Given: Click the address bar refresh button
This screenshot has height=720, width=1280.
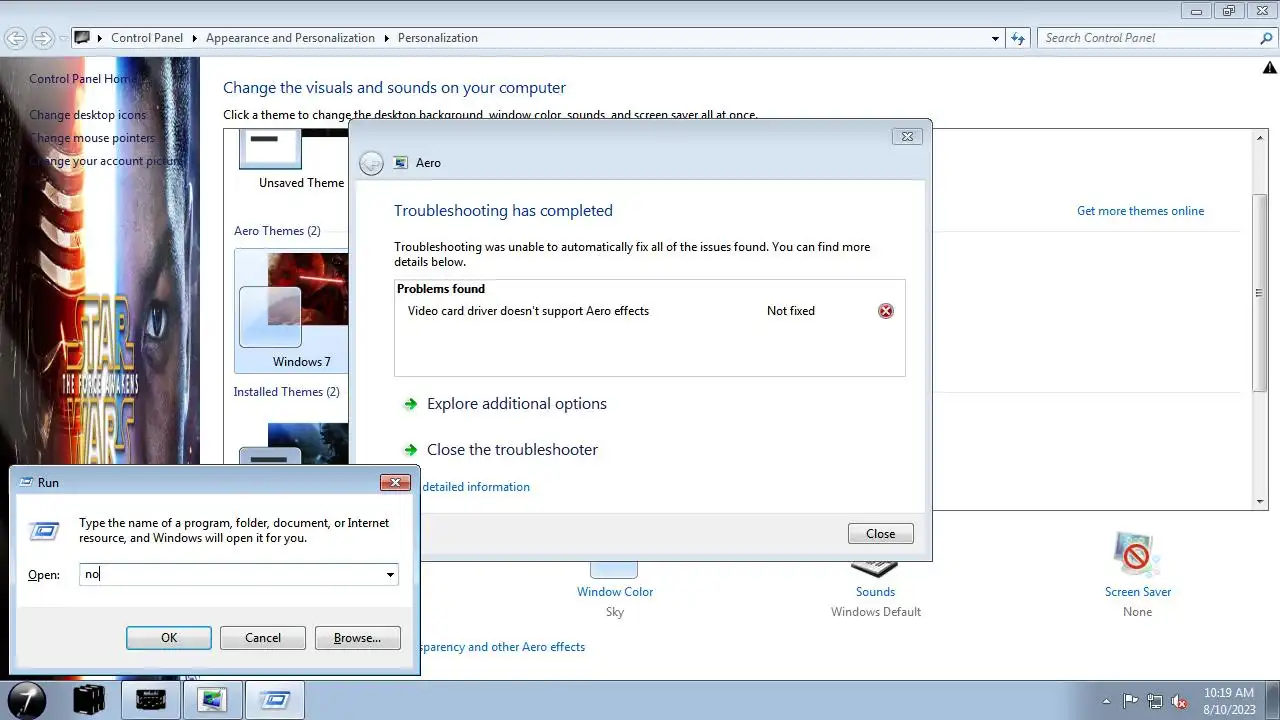Looking at the screenshot, I should click(x=1018, y=38).
